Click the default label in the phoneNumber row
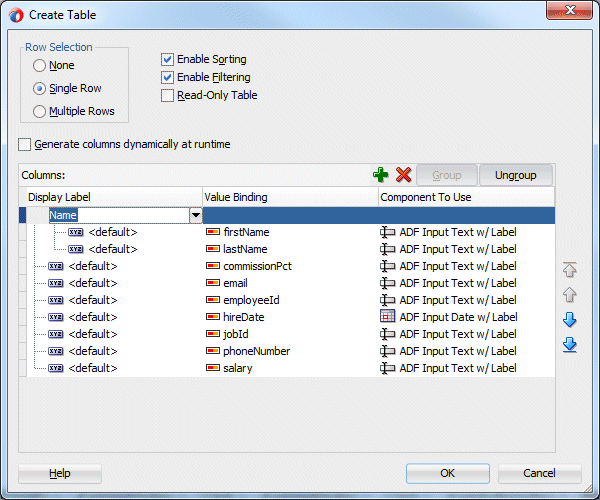The width and height of the screenshot is (600, 500). (x=93, y=351)
